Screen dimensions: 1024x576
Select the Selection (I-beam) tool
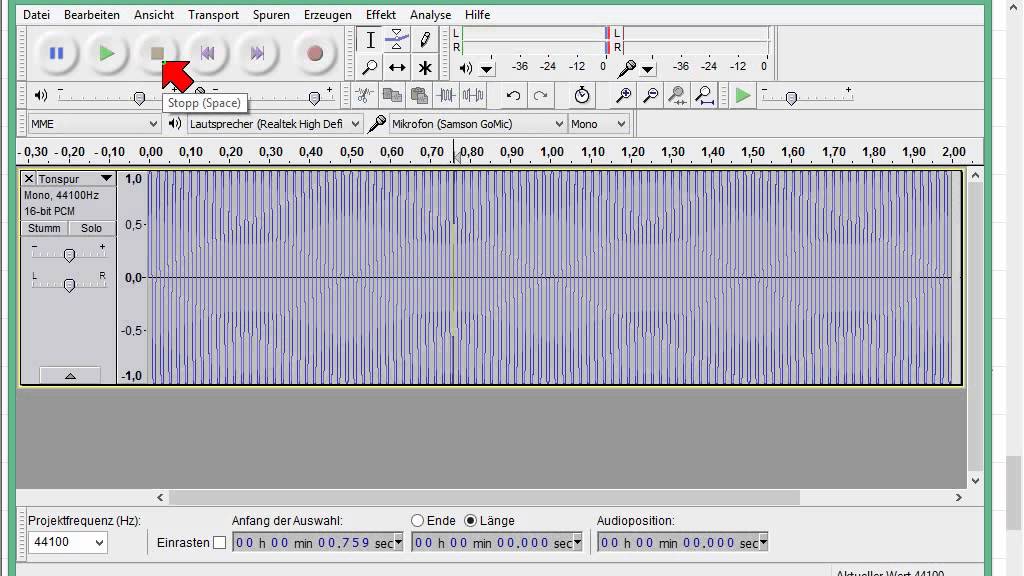coord(370,40)
